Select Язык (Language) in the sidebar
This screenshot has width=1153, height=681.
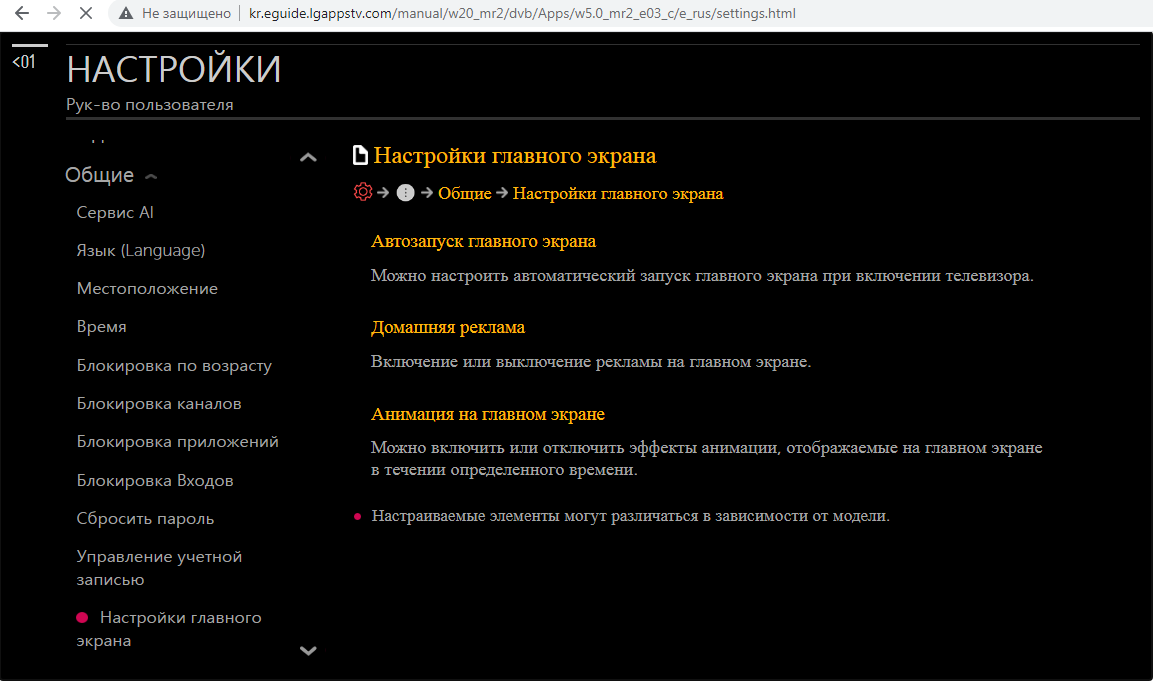pos(141,250)
